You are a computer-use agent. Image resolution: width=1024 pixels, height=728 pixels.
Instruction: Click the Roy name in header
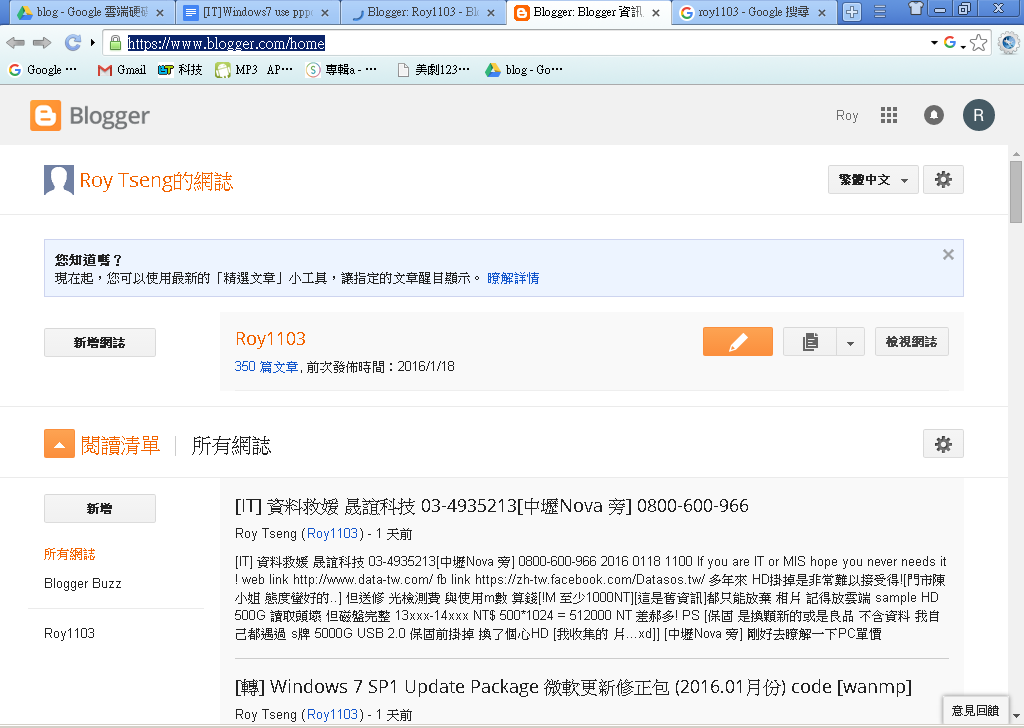(847, 116)
